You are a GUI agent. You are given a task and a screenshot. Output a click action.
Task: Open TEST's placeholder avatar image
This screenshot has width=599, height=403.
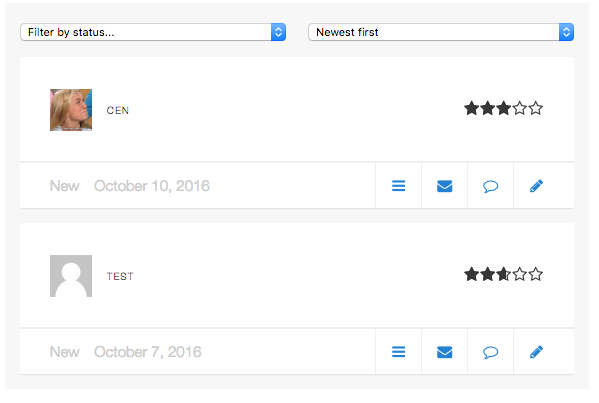(x=71, y=276)
